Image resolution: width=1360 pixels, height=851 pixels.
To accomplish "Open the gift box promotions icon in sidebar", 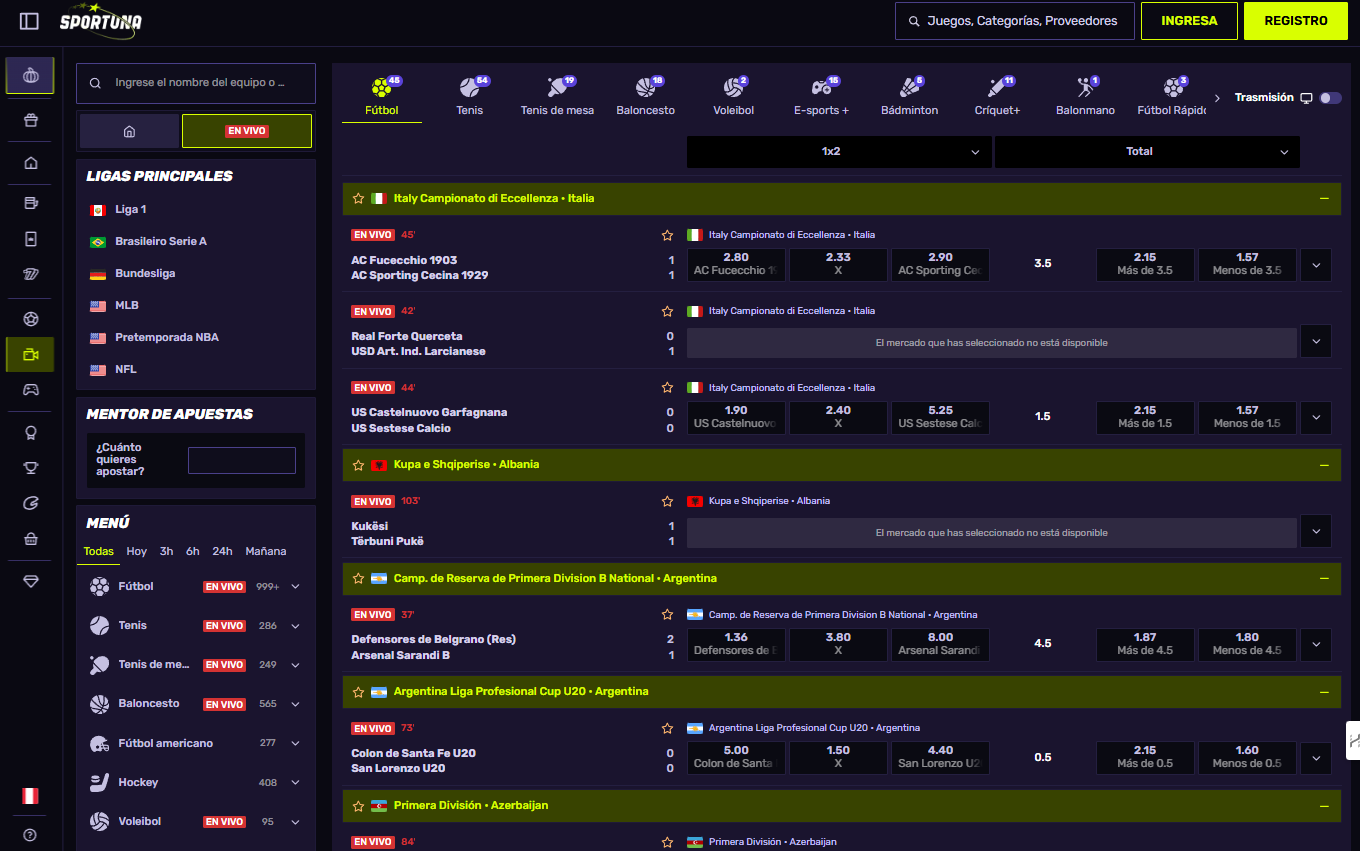I will [x=30, y=120].
